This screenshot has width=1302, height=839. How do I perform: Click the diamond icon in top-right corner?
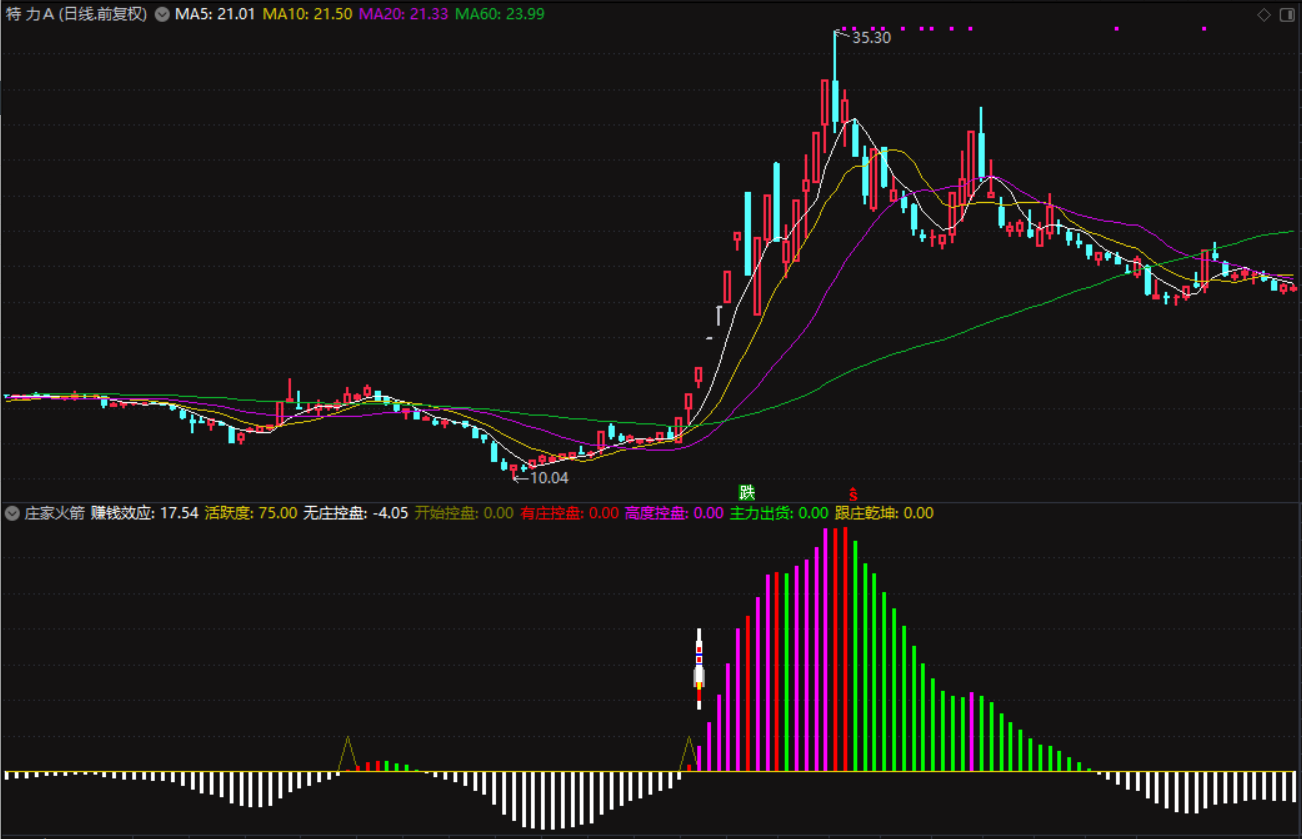[1264, 14]
